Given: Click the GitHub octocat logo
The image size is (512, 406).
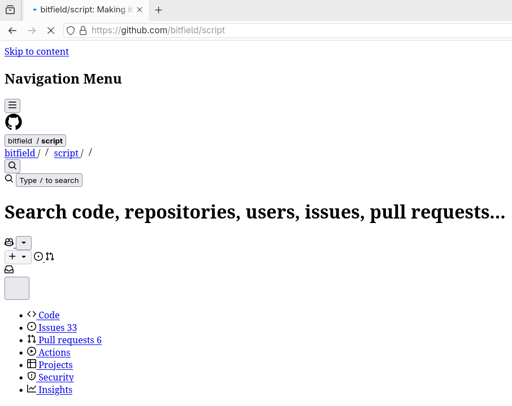Looking at the screenshot, I should pyautogui.click(x=13, y=122).
